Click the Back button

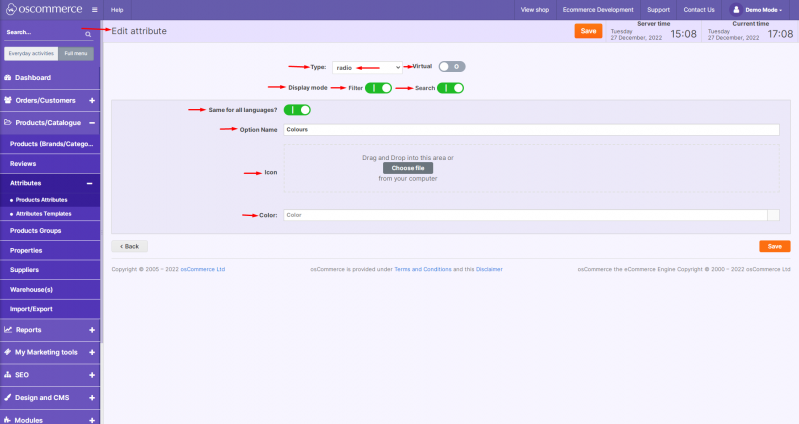coord(128,246)
